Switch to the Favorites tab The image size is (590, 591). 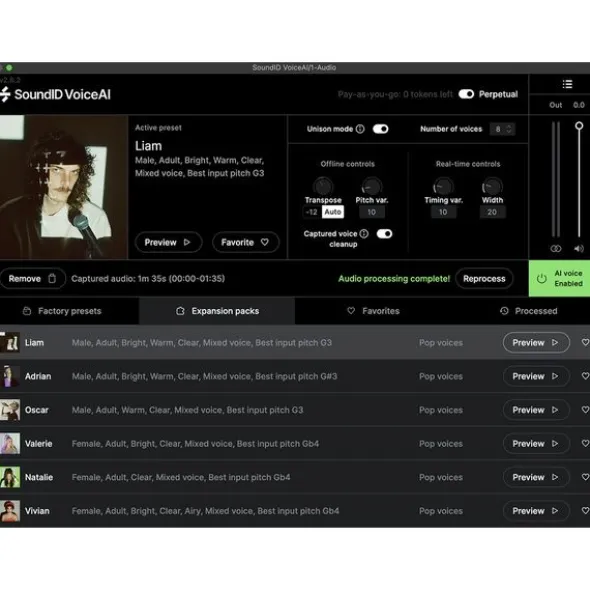(373, 311)
